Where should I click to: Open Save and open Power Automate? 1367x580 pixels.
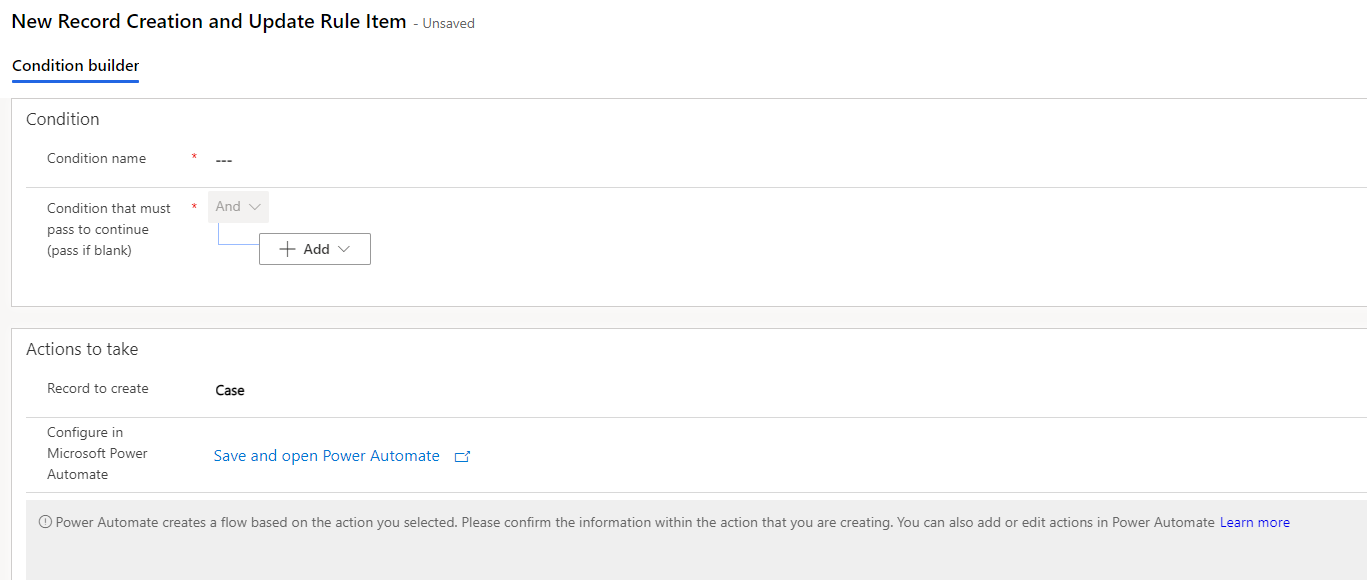pos(326,455)
